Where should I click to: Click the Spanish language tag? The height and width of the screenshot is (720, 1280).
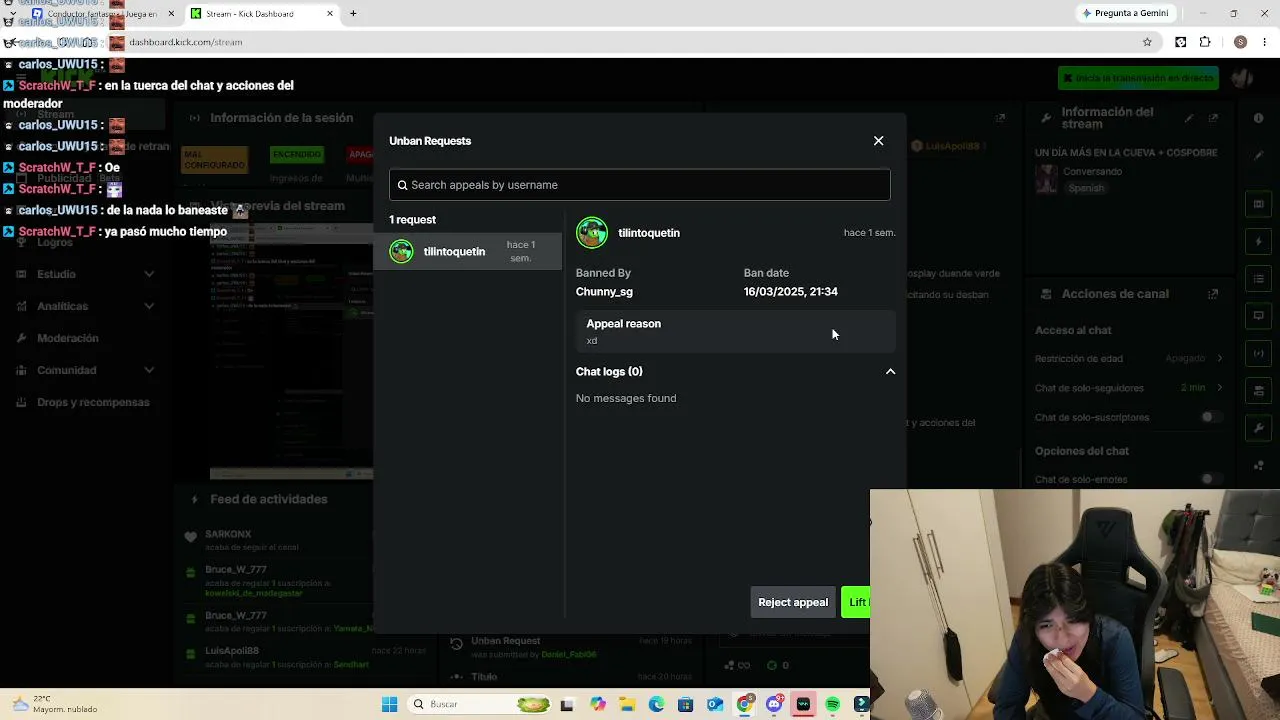coord(1086,188)
